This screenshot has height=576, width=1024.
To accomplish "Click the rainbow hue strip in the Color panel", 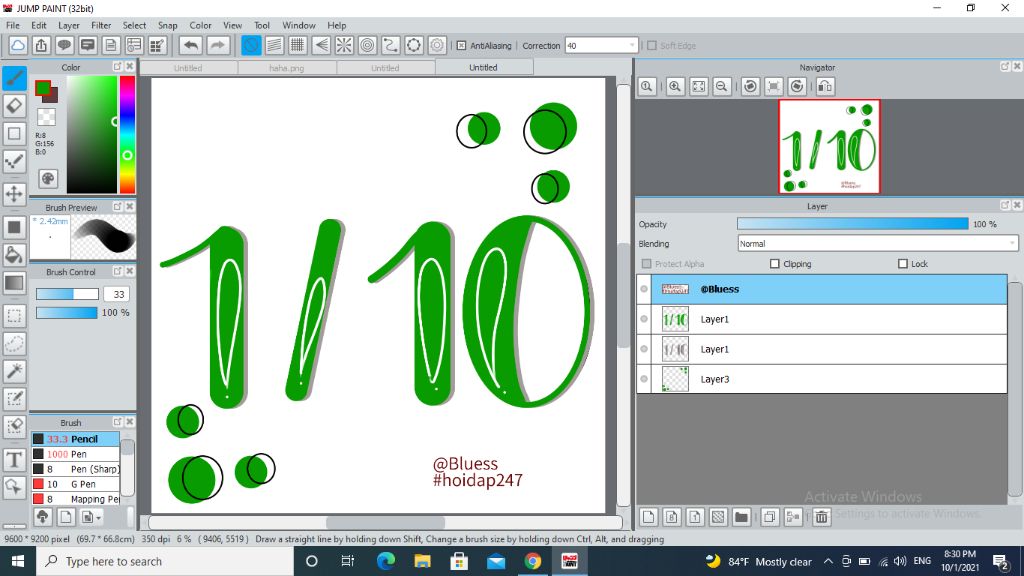I will click(x=127, y=135).
